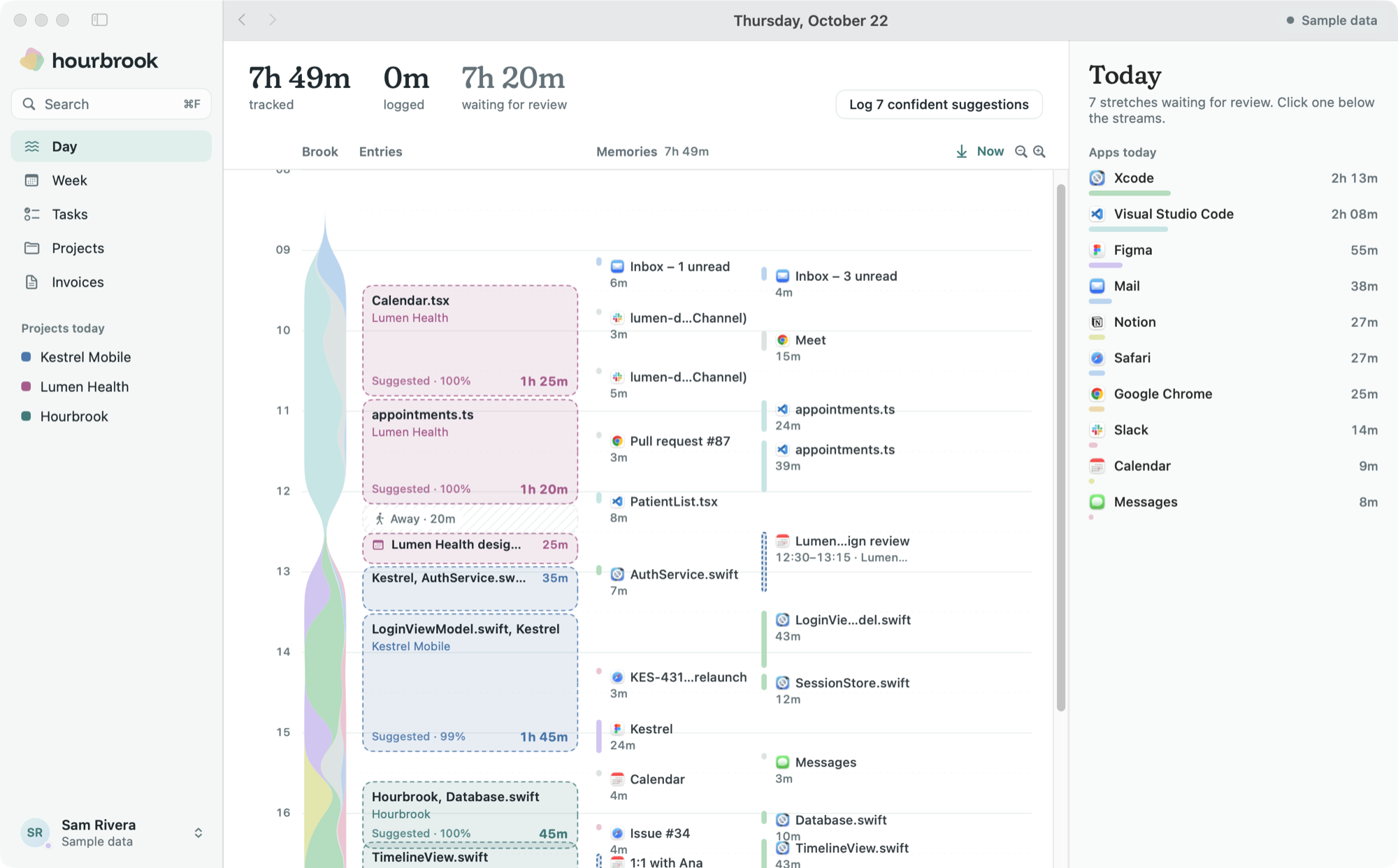Jump to Now in the timeline
Screen dimensions: 1398x868
980,152
